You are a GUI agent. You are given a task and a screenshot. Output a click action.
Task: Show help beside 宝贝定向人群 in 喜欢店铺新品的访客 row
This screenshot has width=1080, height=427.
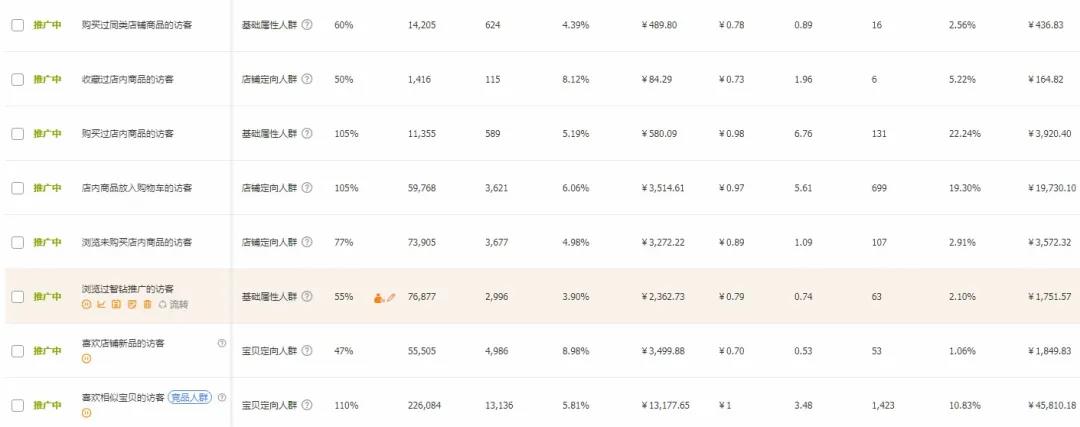307,351
